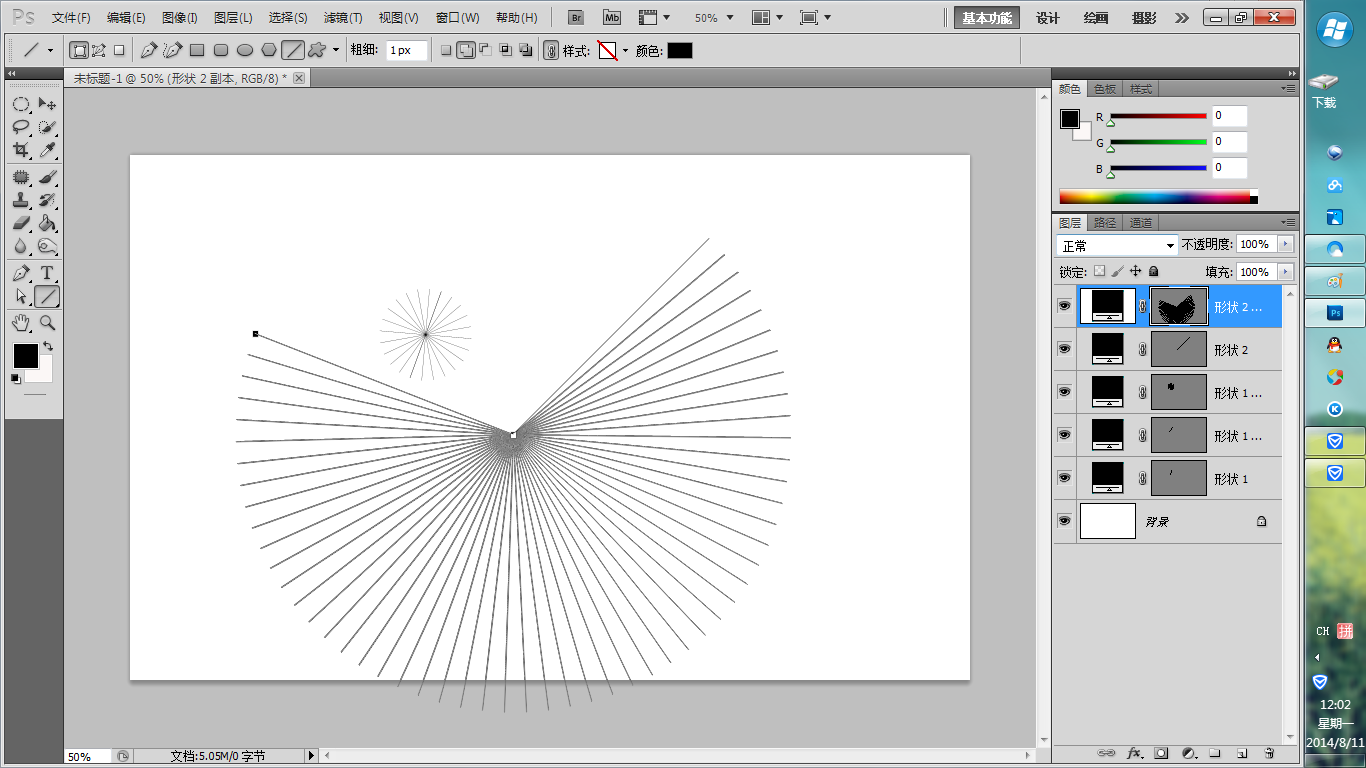Expand the opacity 不透明度 slider arrow
Screen dimensions: 1366x768
[x=1285, y=244]
